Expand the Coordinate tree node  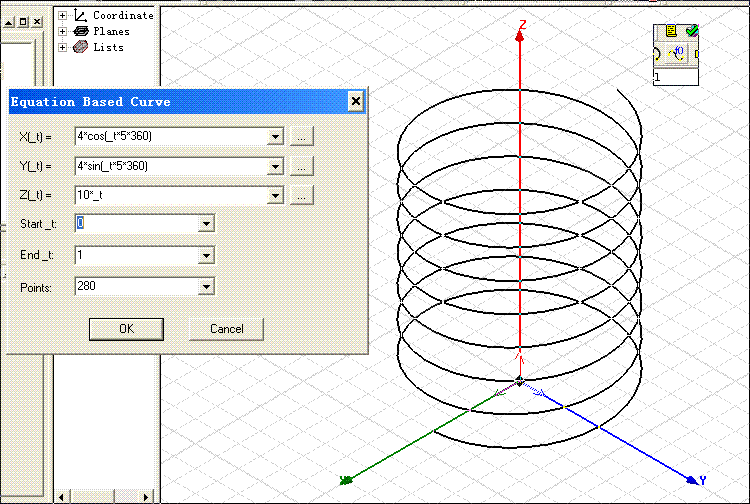click(x=62, y=16)
